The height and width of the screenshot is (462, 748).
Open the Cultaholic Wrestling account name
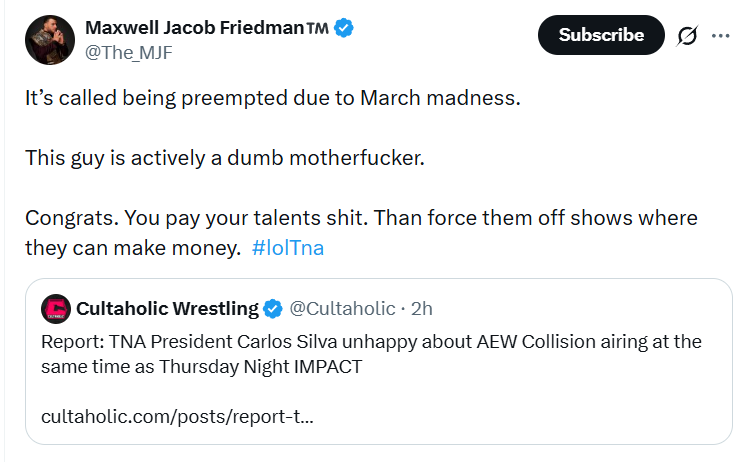click(x=168, y=308)
